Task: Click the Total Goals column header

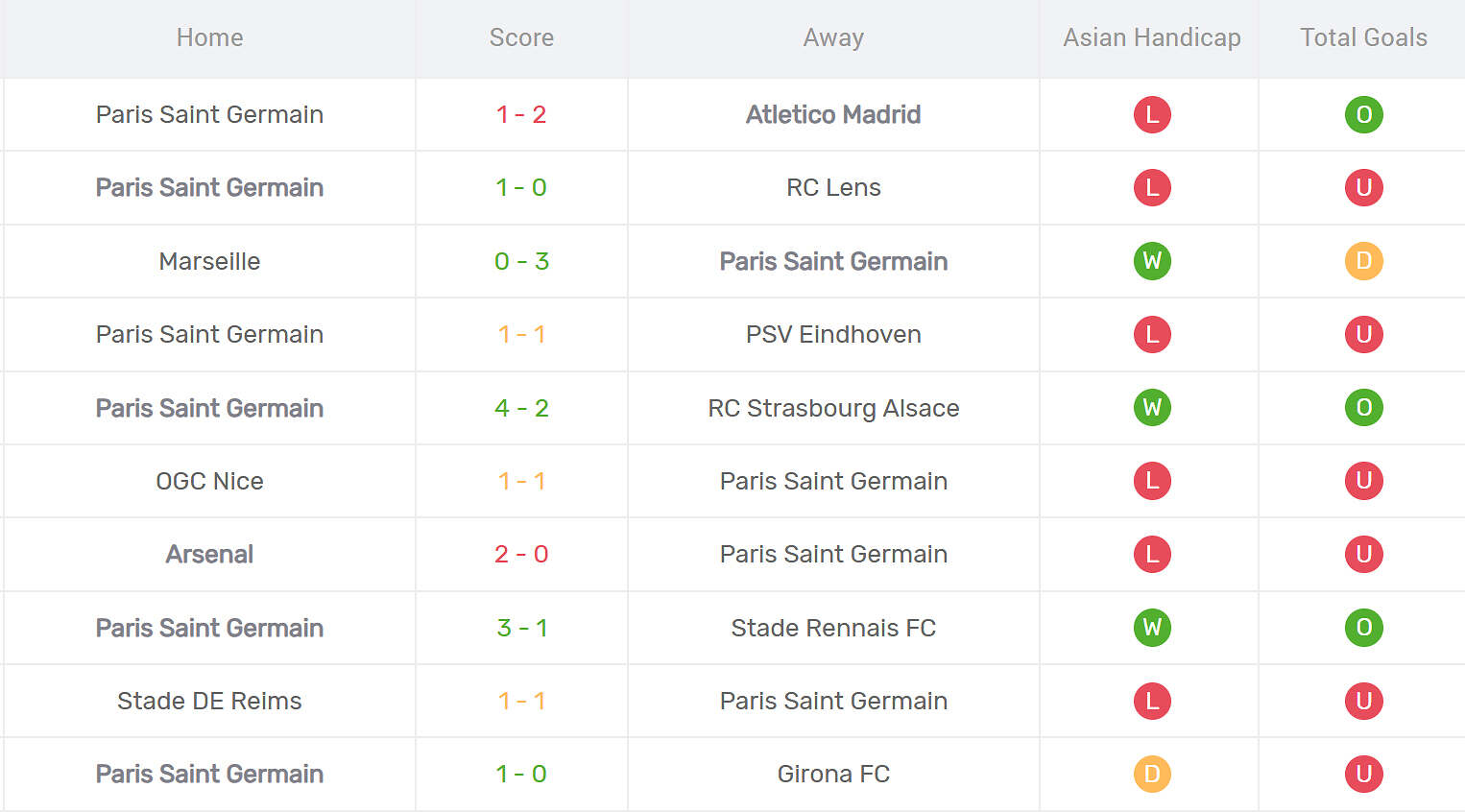Action: pos(1363,37)
